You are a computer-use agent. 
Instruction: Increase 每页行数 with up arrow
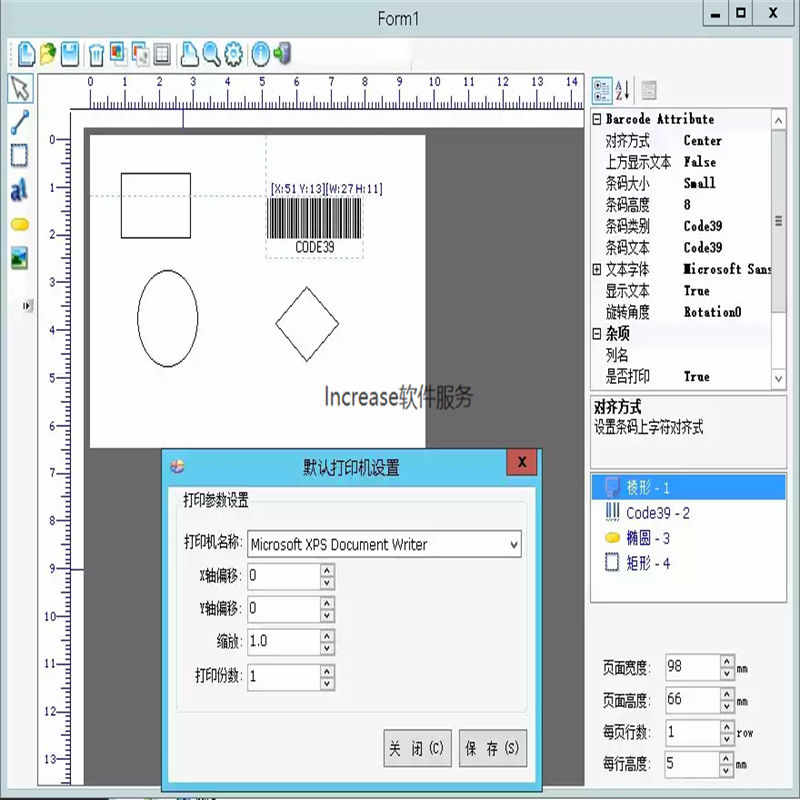coord(727,727)
